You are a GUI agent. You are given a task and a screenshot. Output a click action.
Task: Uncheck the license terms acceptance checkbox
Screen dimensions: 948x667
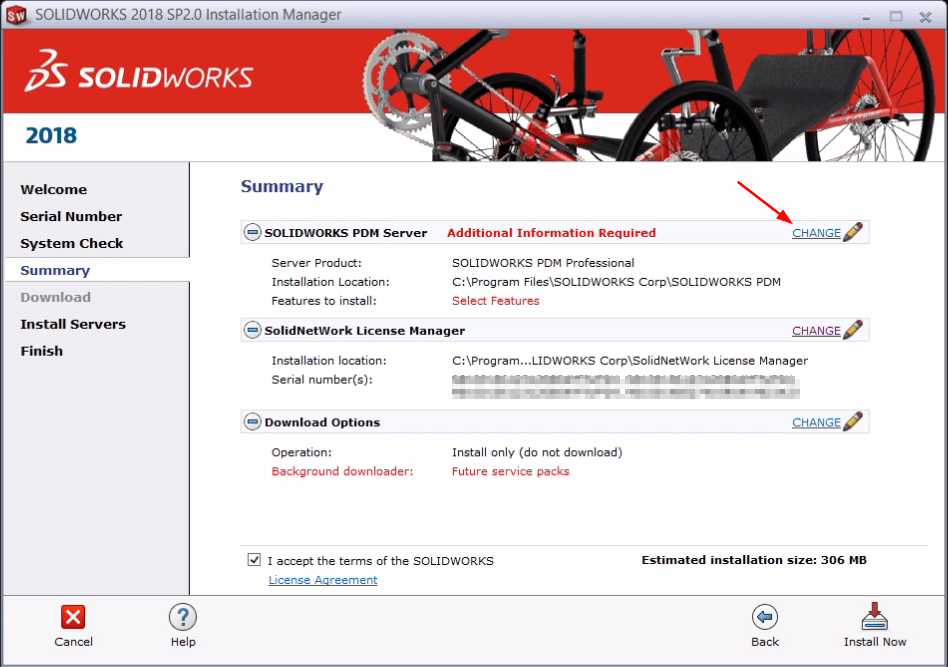pos(254,560)
